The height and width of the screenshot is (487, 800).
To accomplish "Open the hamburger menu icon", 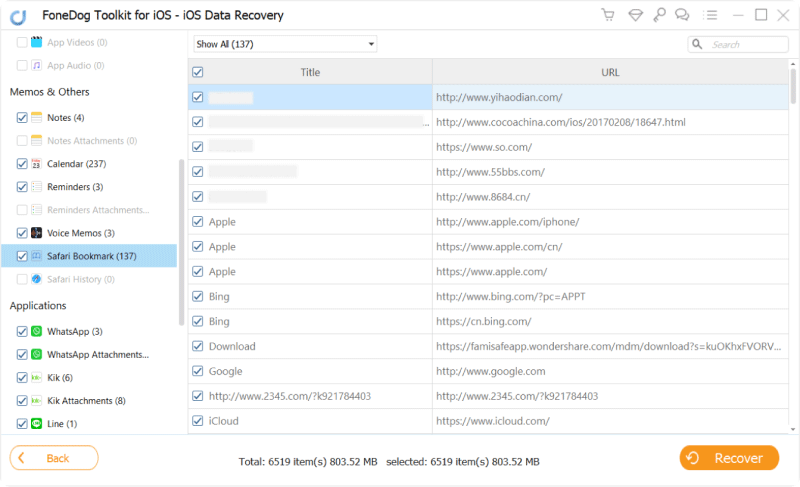I will point(710,15).
